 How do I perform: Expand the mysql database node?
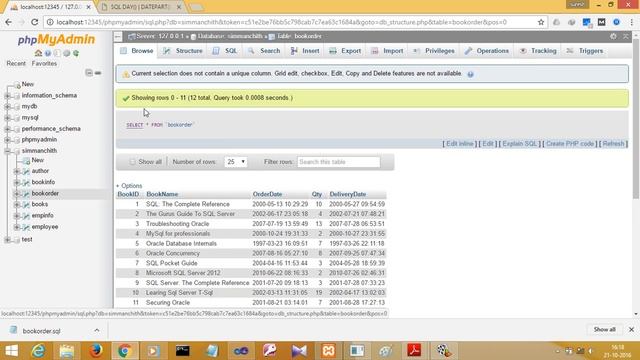pyautogui.click(x=7, y=118)
